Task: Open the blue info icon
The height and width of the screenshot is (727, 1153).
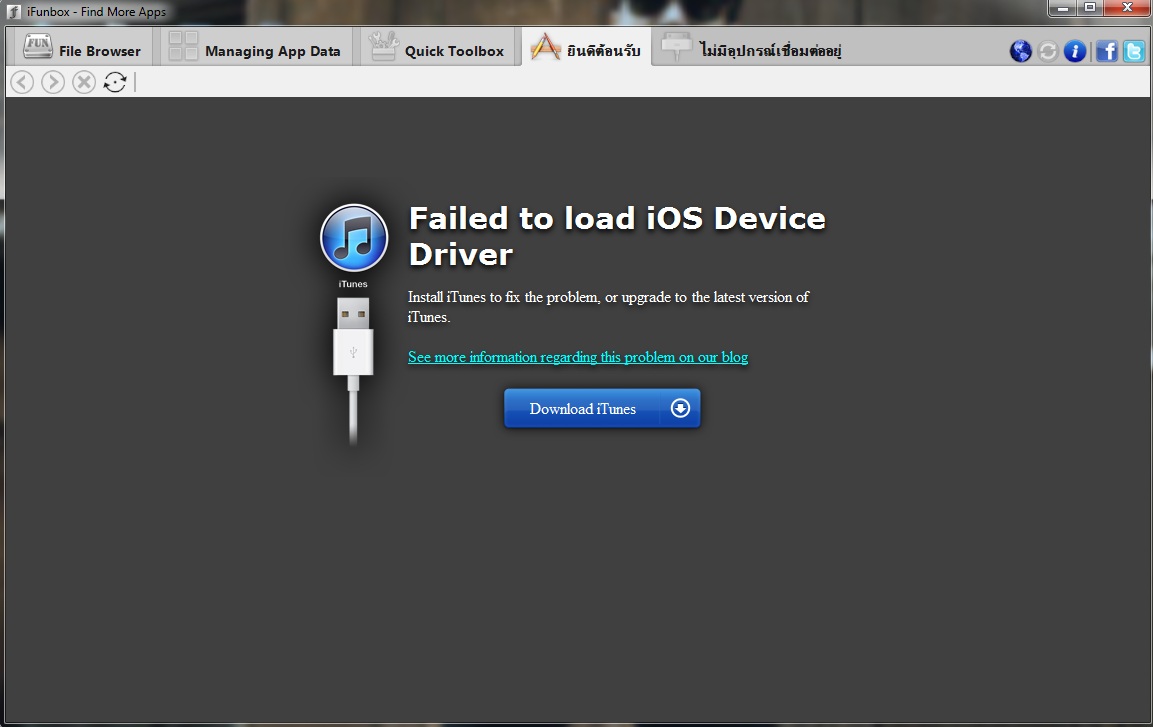Action: click(x=1074, y=51)
